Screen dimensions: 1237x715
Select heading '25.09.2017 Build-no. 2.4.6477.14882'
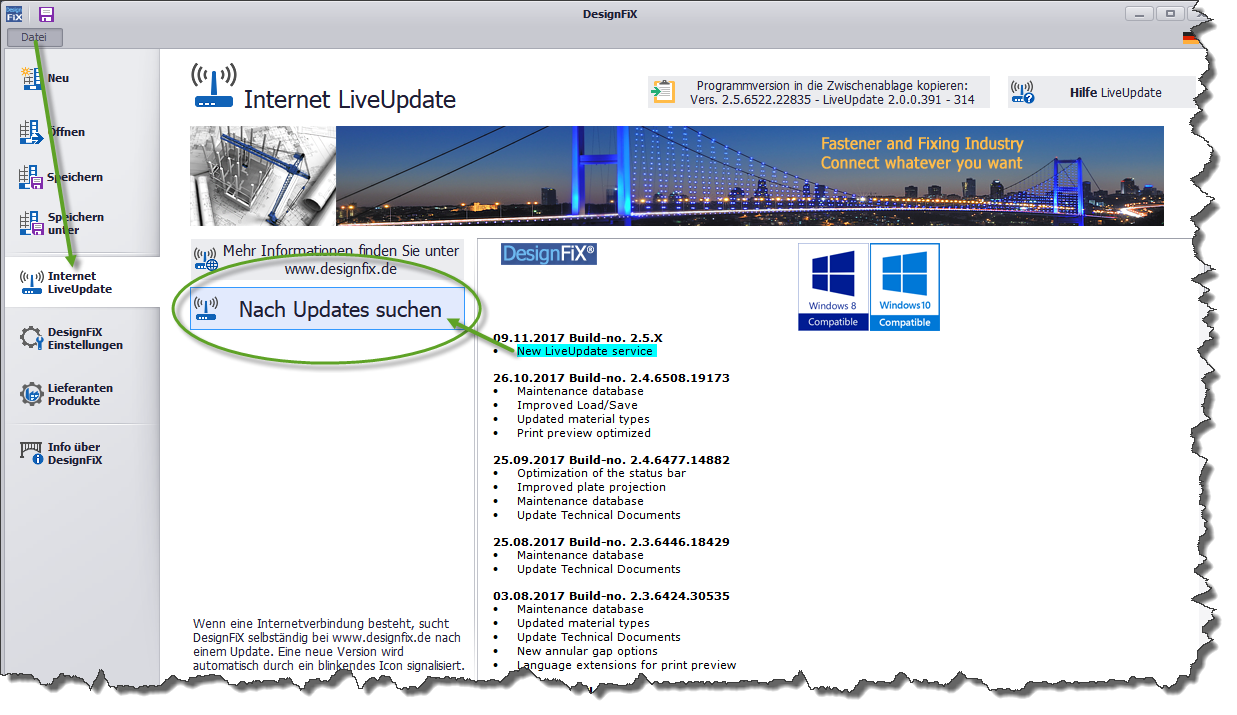pos(611,460)
